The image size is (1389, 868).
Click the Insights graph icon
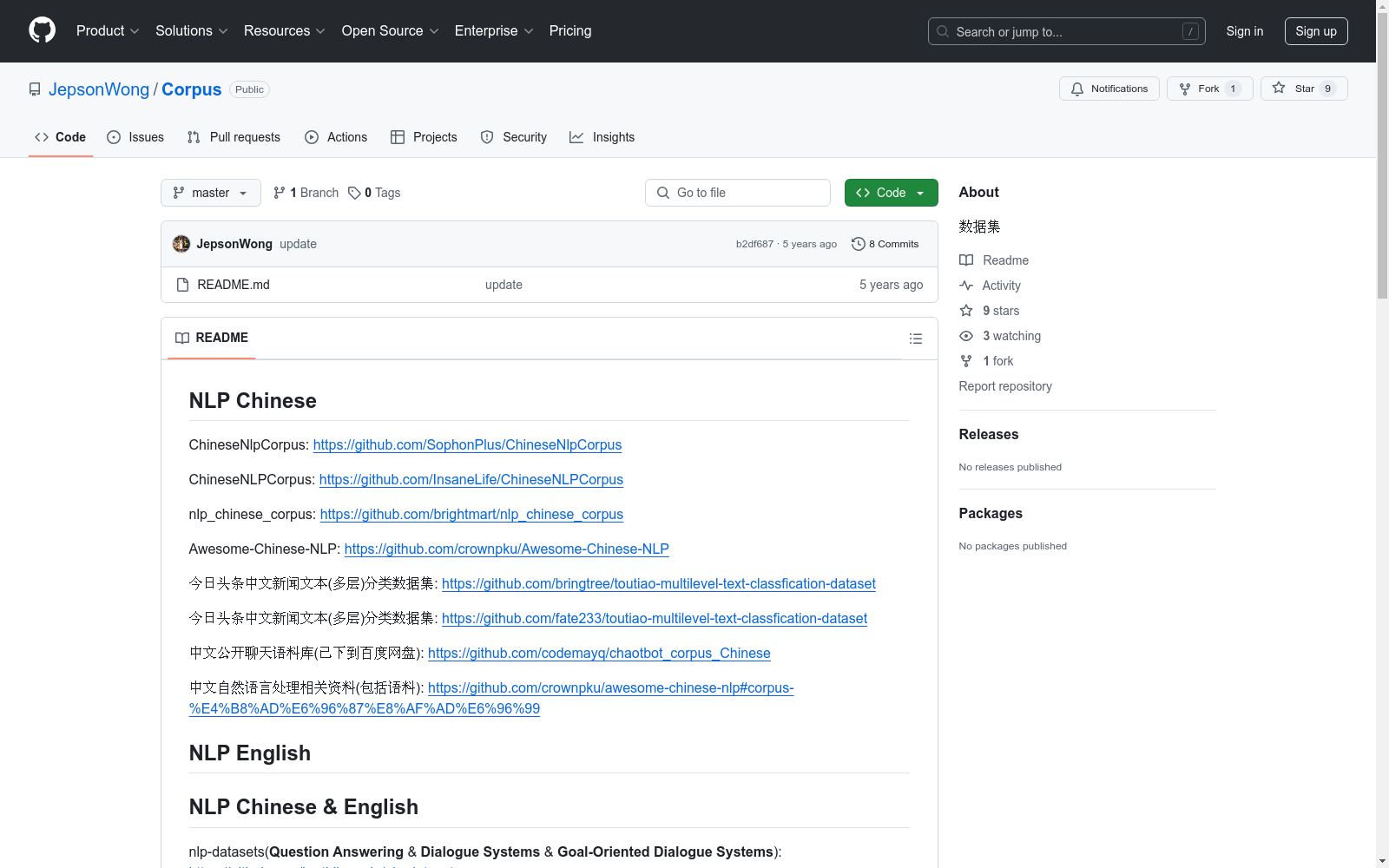click(x=576, y=137)
